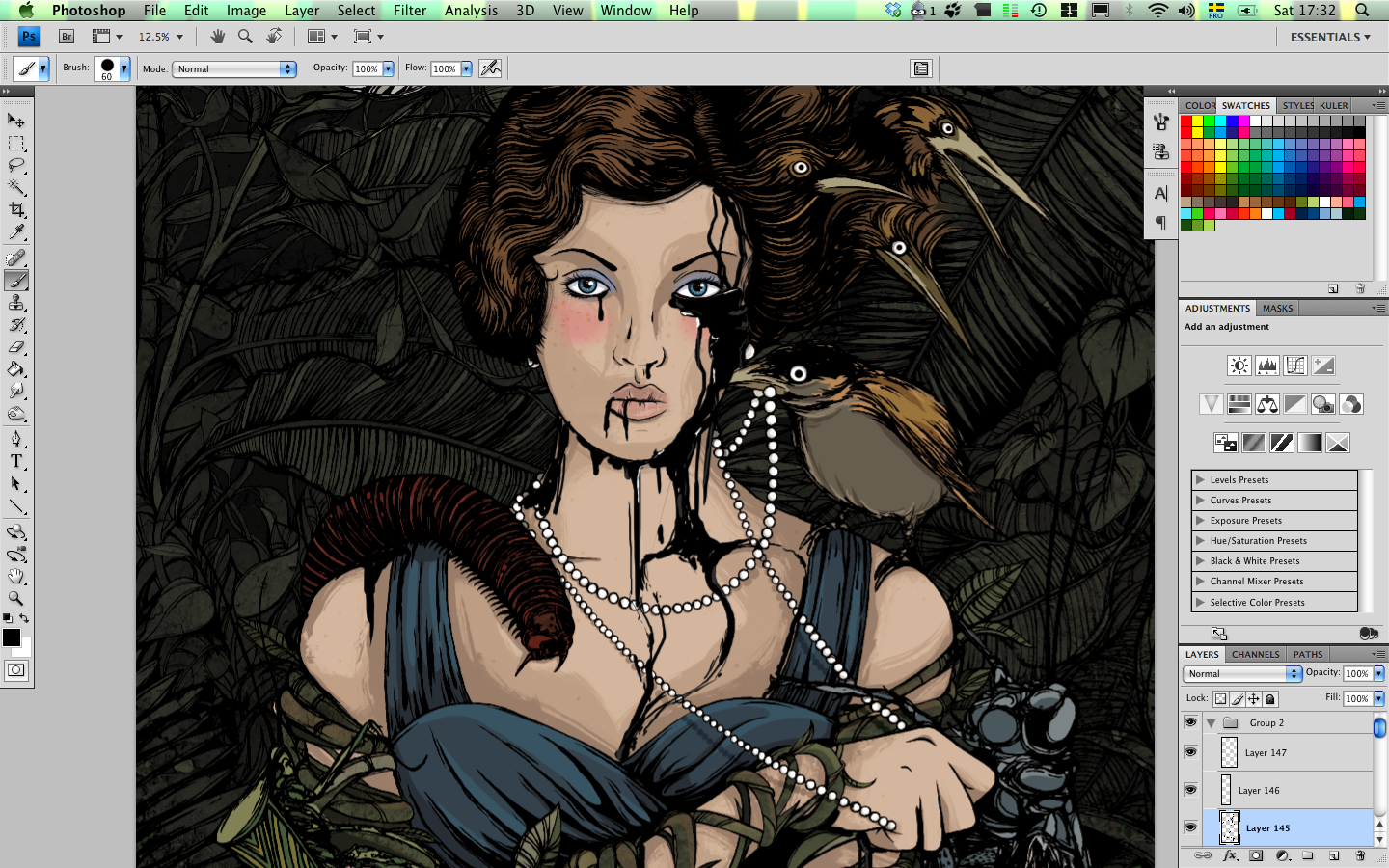The height and width of the screenshot is (868, 1389).
Task: Open the brush Mode dropdown
Action: click(x=234, y=69)
